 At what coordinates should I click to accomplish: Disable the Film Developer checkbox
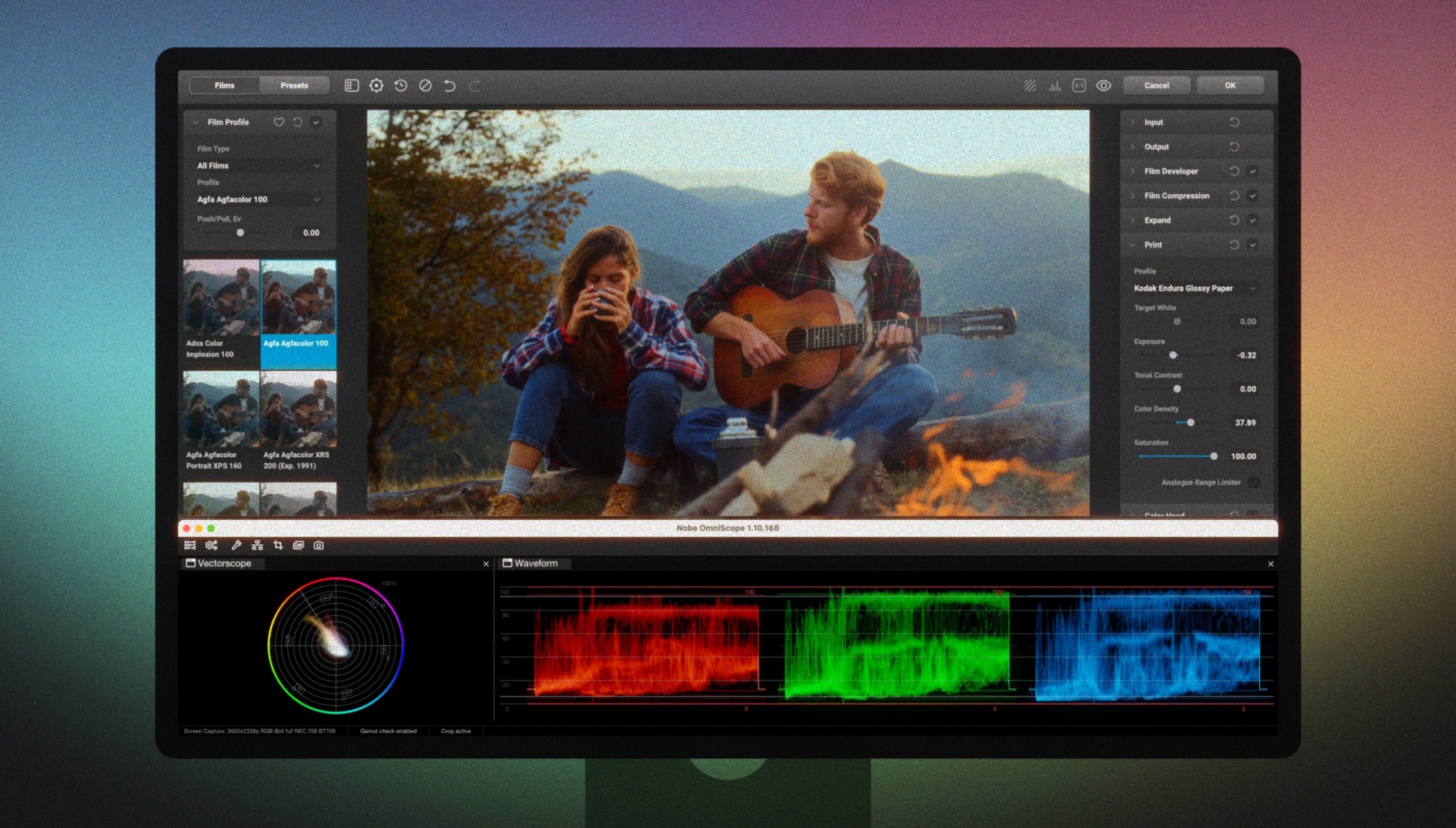[x=1252, y=171]
